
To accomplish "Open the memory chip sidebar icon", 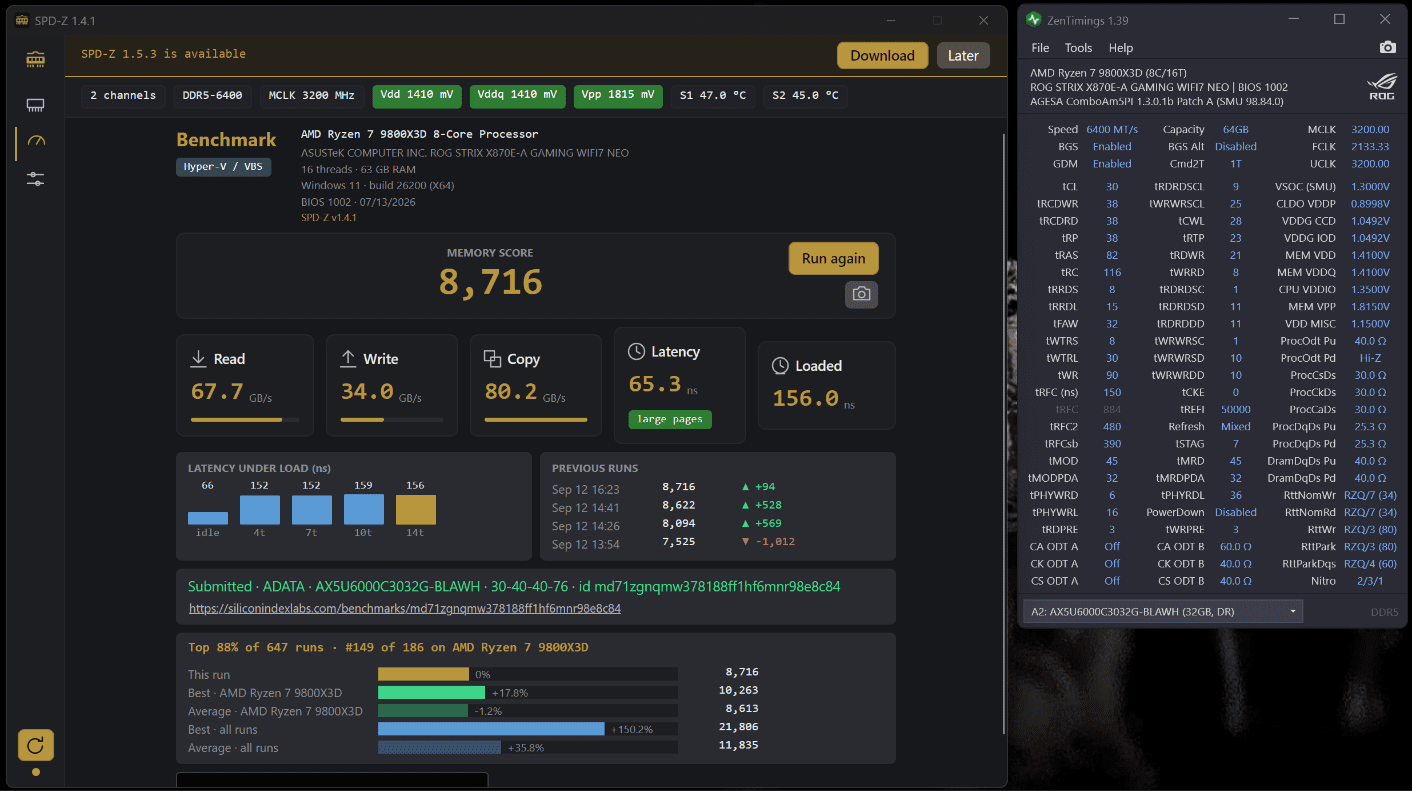I will point(36,60).
